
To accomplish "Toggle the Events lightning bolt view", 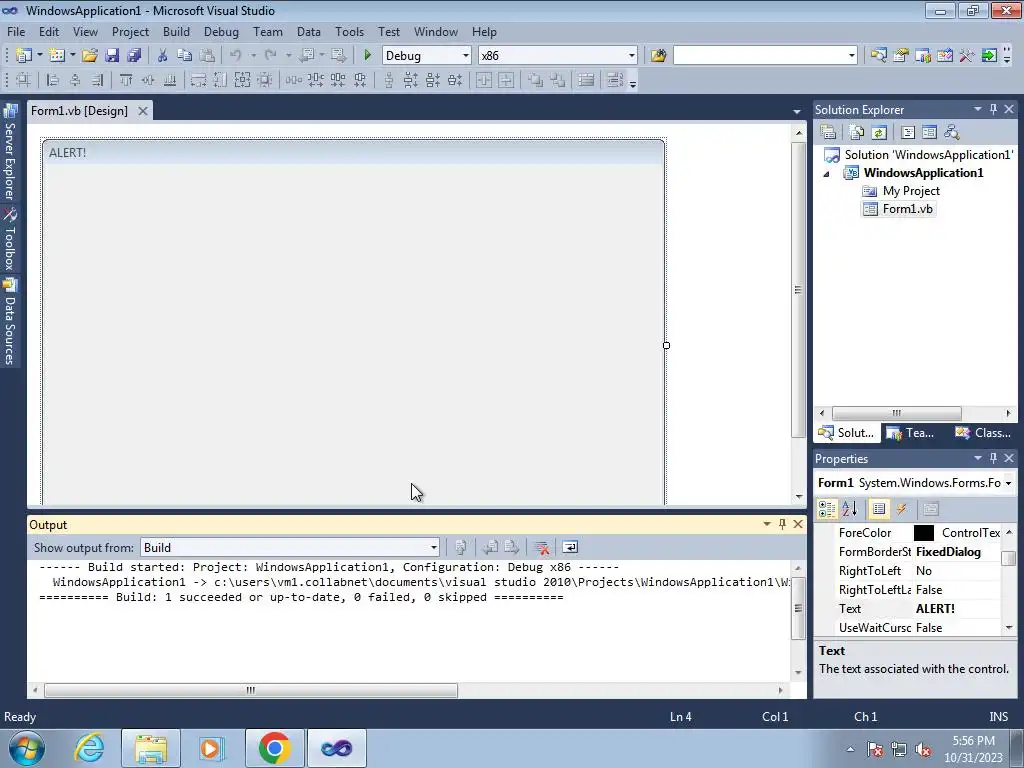I will click(901, 509).
